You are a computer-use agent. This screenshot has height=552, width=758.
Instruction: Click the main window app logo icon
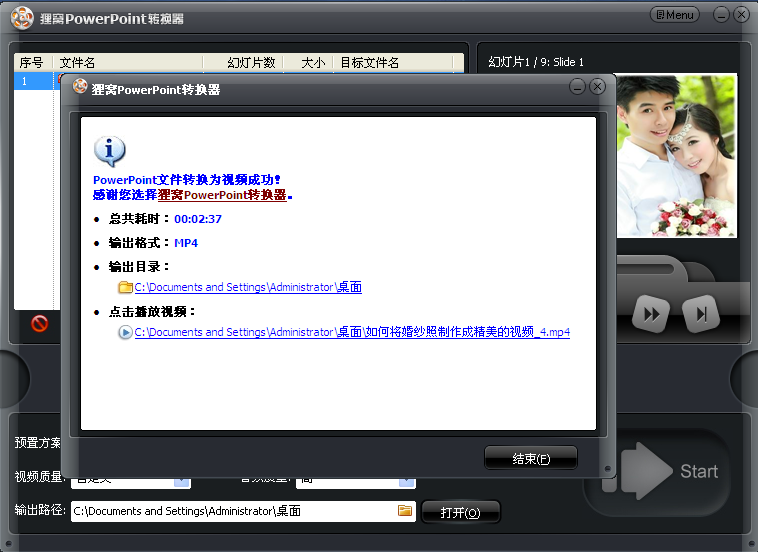[x=22, y=18]
